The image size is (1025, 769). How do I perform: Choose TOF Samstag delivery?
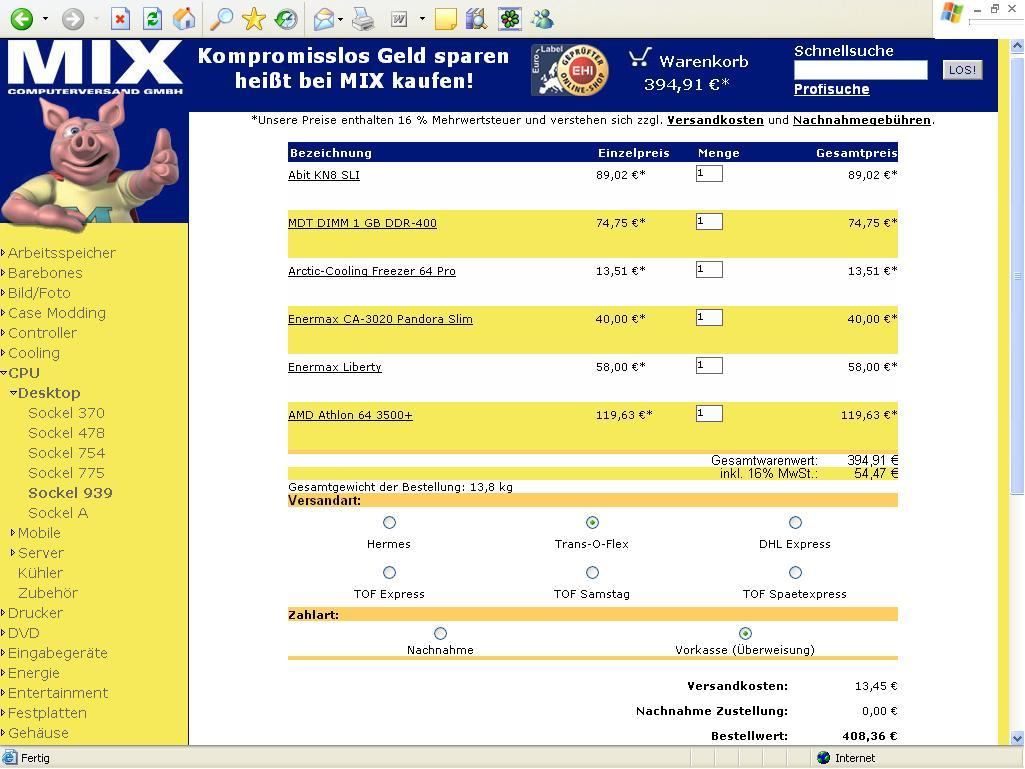[x=592, y=573]
